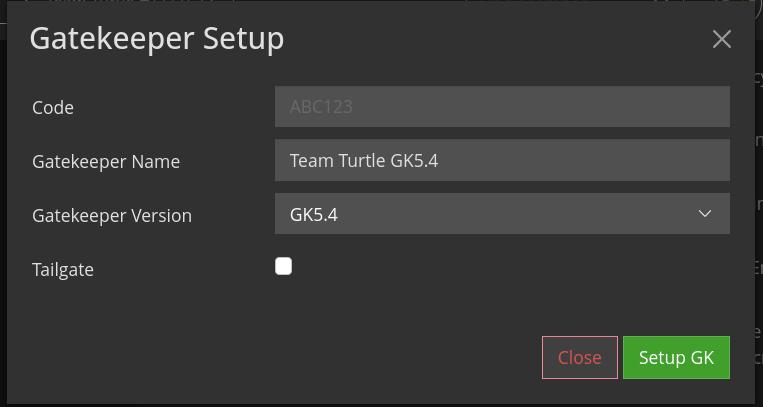Screen dimensions: 763x407
Task: Select the GK5.4 value in the version combo box
Action: point(314,214)
